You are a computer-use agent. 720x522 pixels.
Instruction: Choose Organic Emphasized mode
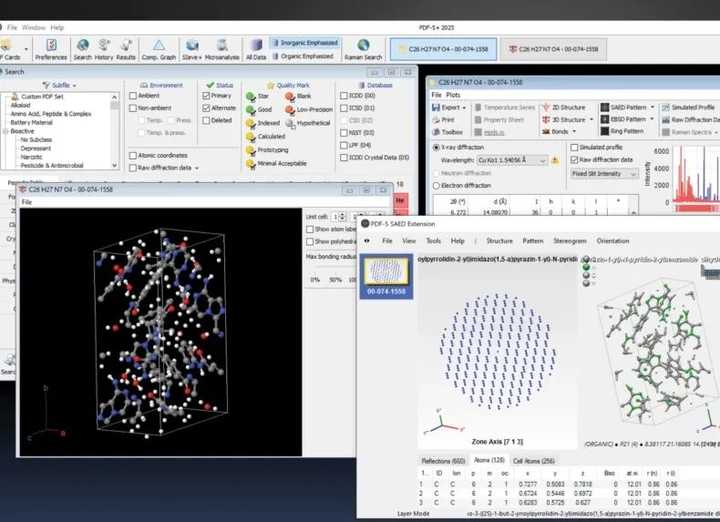[x=303, y=56]
